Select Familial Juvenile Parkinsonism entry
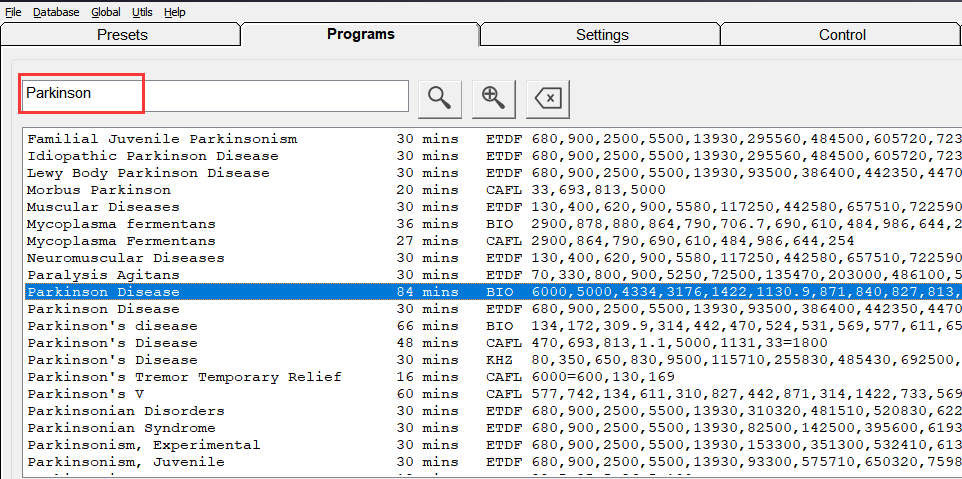This screenshot has height=479, width=962. click(x=162, y=139)
